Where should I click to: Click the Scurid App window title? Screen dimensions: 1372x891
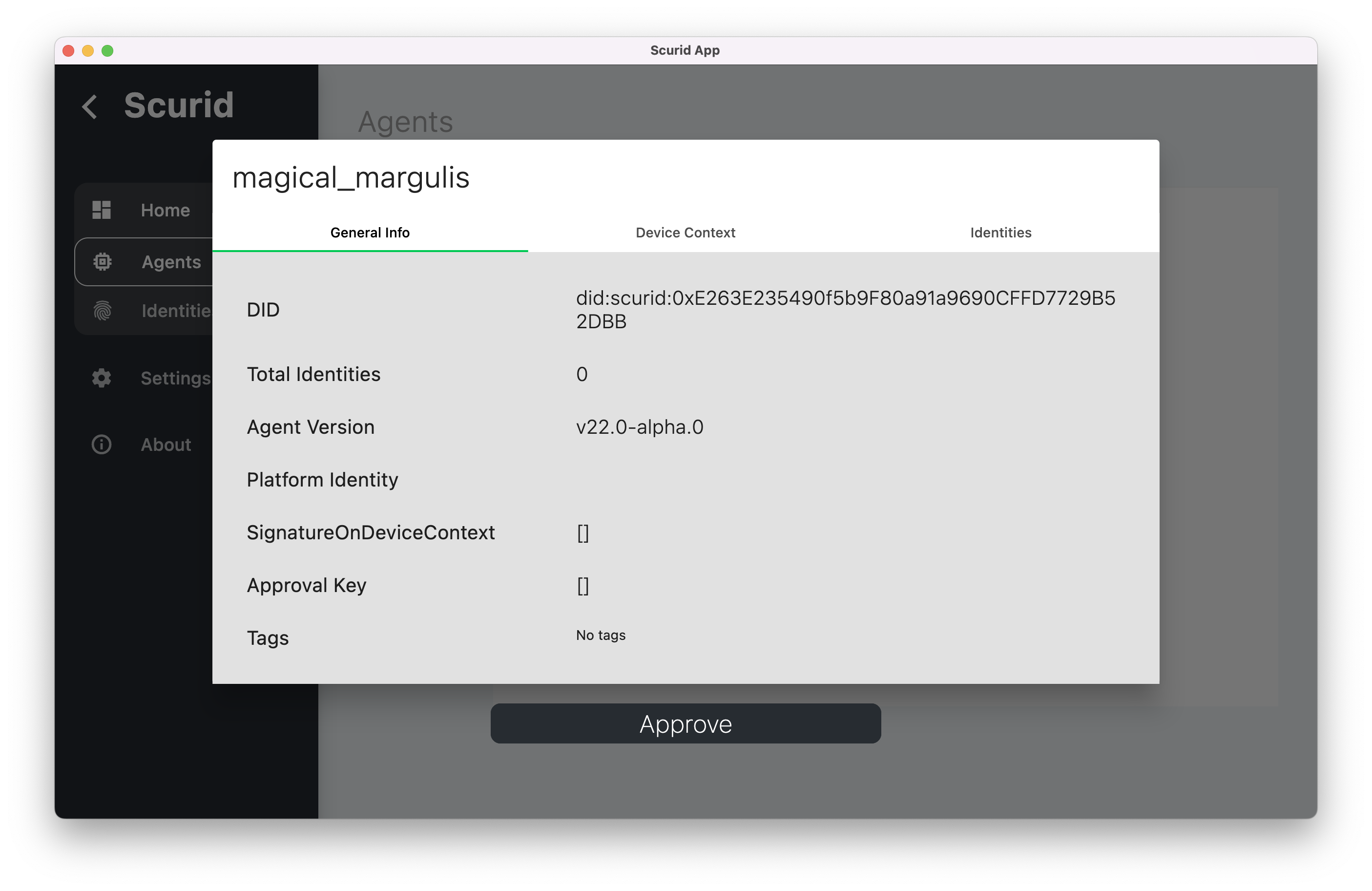(x=685, y=50)
